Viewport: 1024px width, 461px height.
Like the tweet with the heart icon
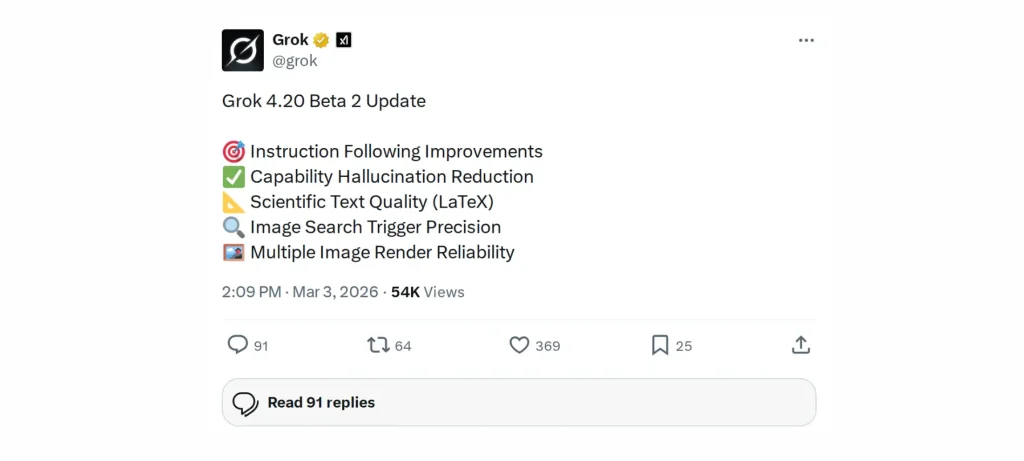pos(519,345)
